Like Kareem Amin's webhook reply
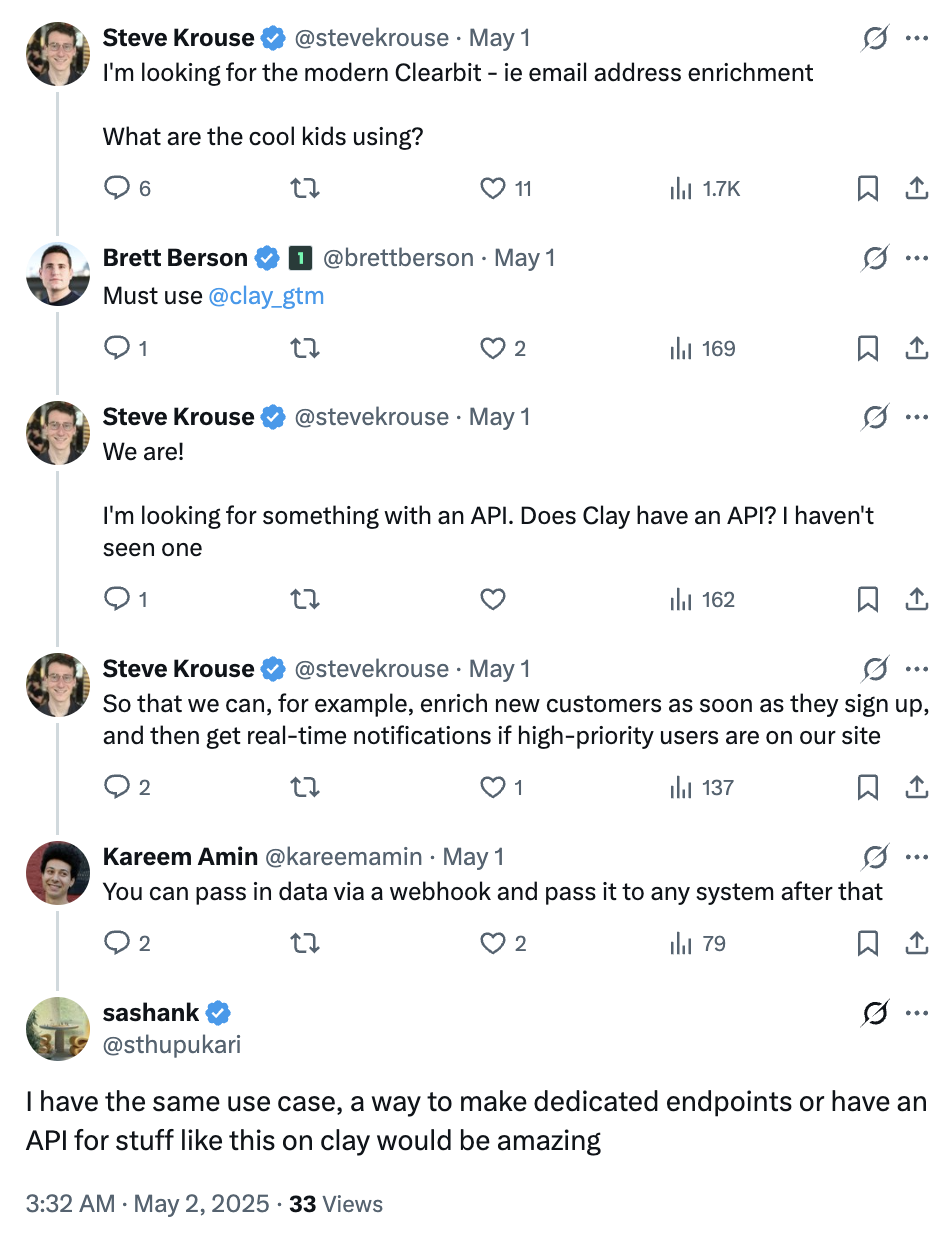 pyautogui.click(x=493, y=943)
